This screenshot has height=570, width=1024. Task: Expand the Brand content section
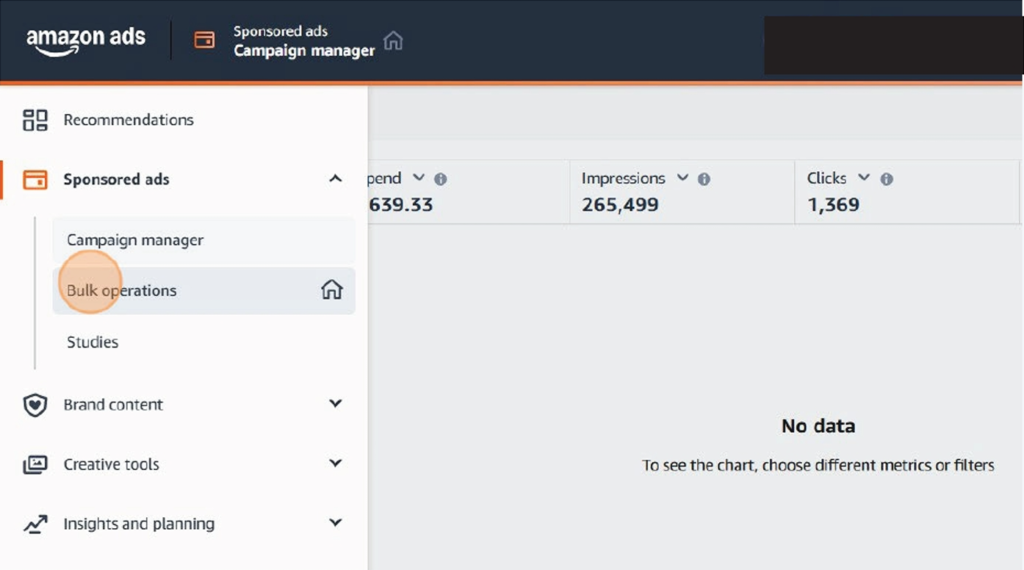click(335, 404)
